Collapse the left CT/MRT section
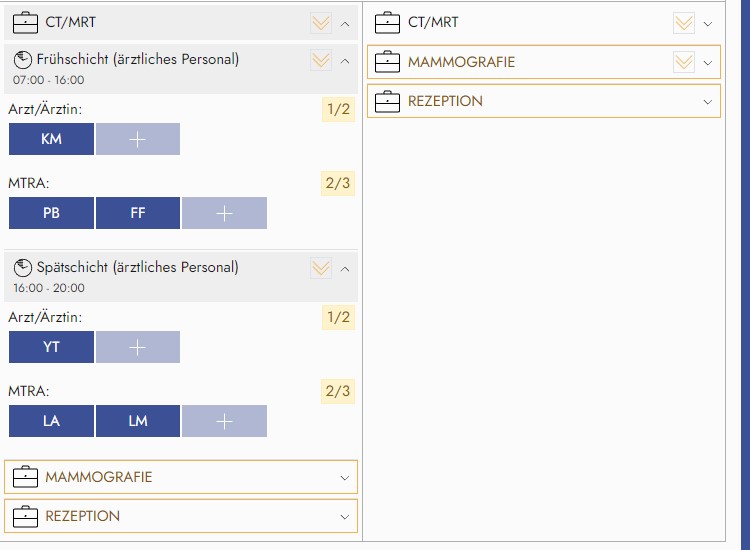Image resolution: width=750 pixels, height=550 pixels. point(345,22)
